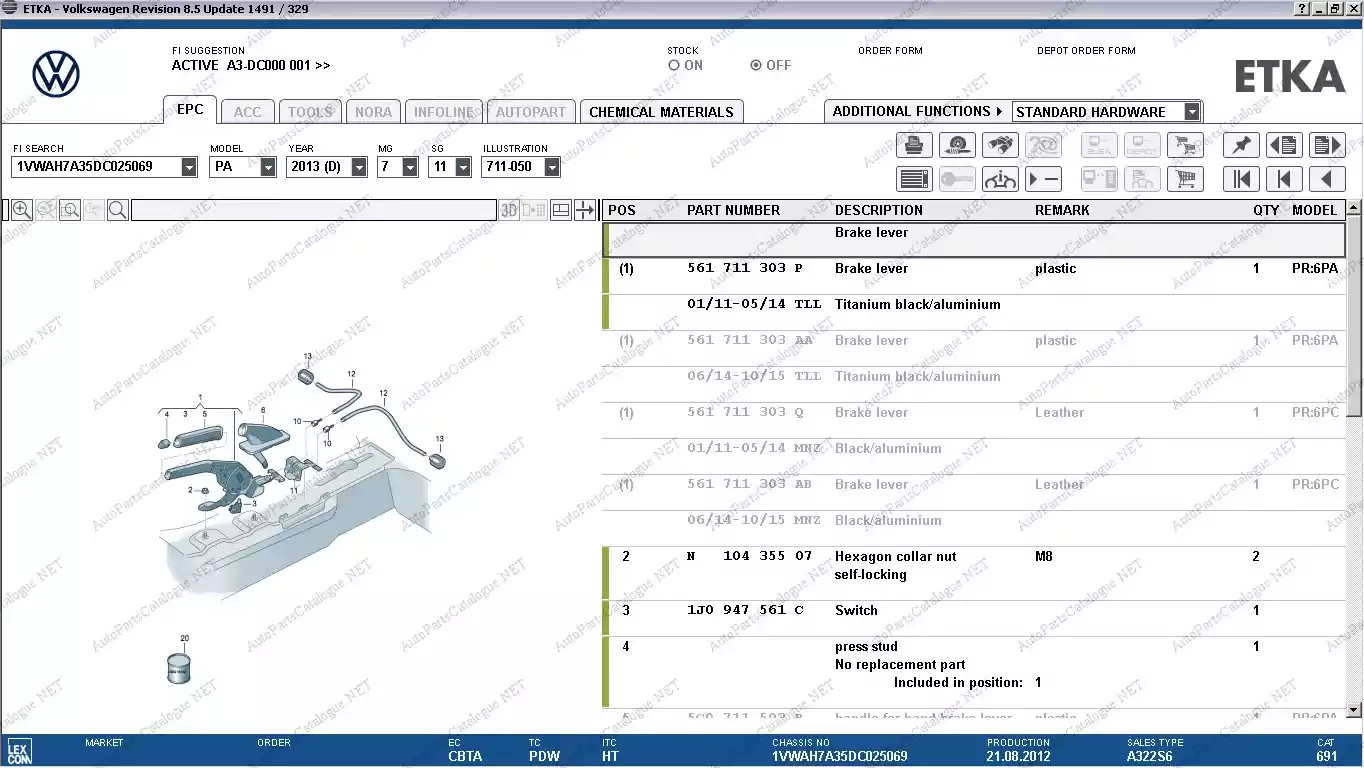This screenshot has width=1364, height=768.
Task: Click the panel divider arrows icon
Action: click(x=585, y=210)
